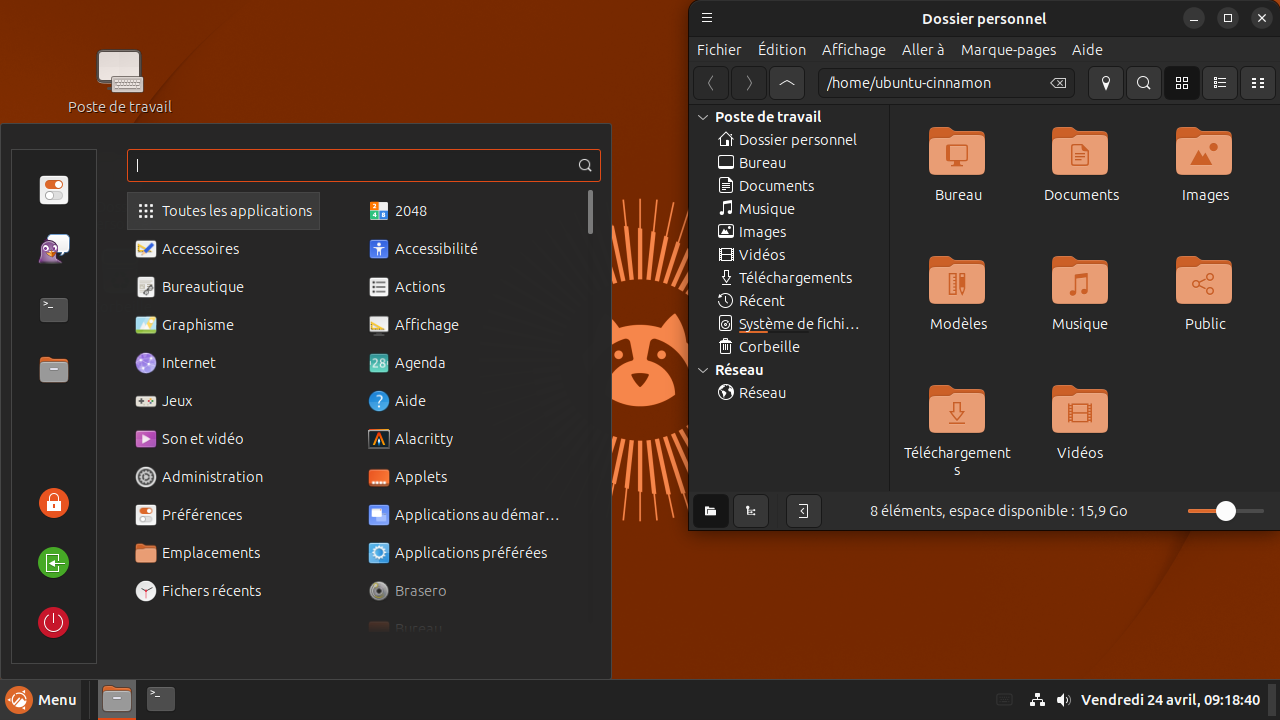
Task: Collapse the Réseau sidebar section
Action: click(x=703, y=370)
